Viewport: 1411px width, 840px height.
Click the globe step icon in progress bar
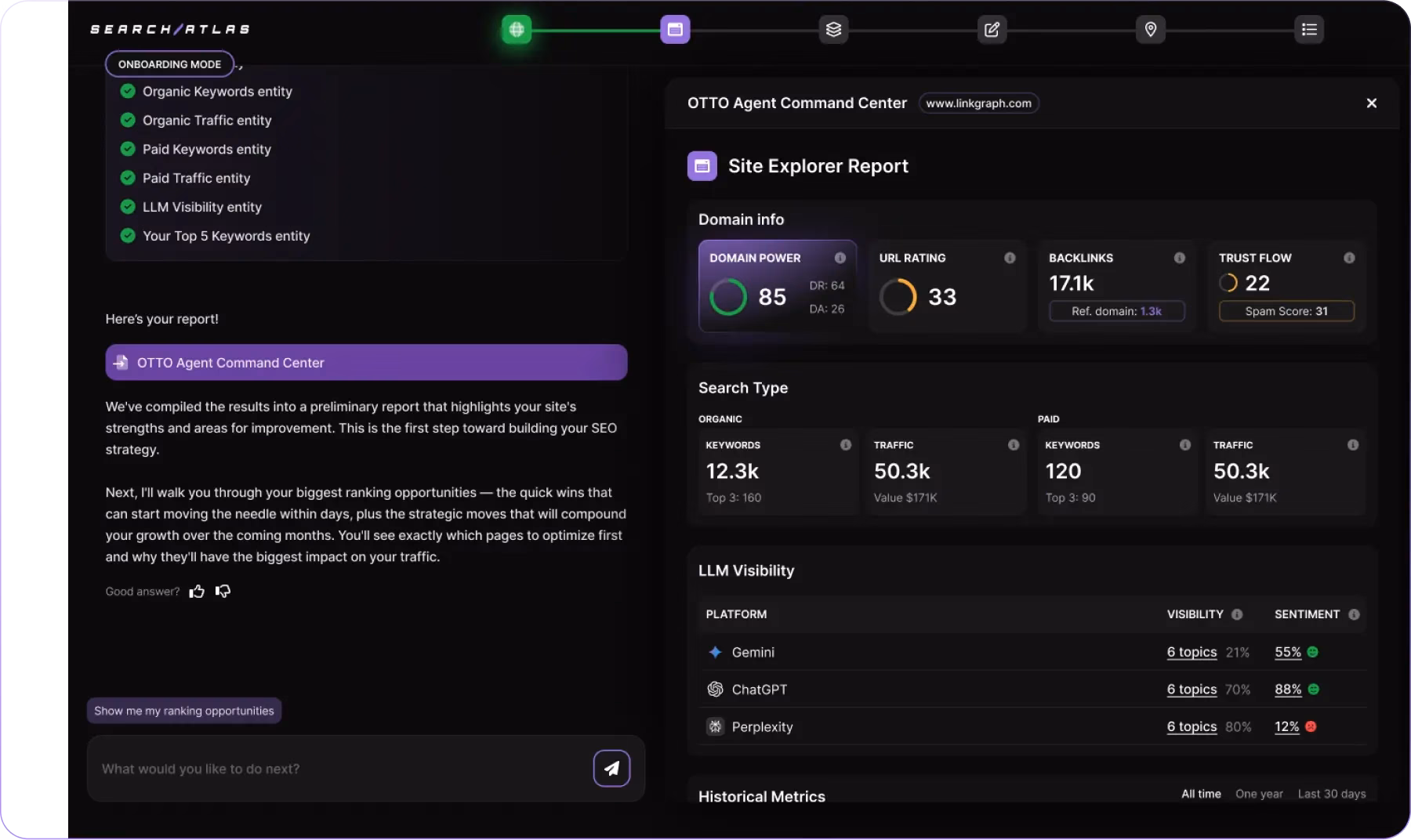[517, 30]
